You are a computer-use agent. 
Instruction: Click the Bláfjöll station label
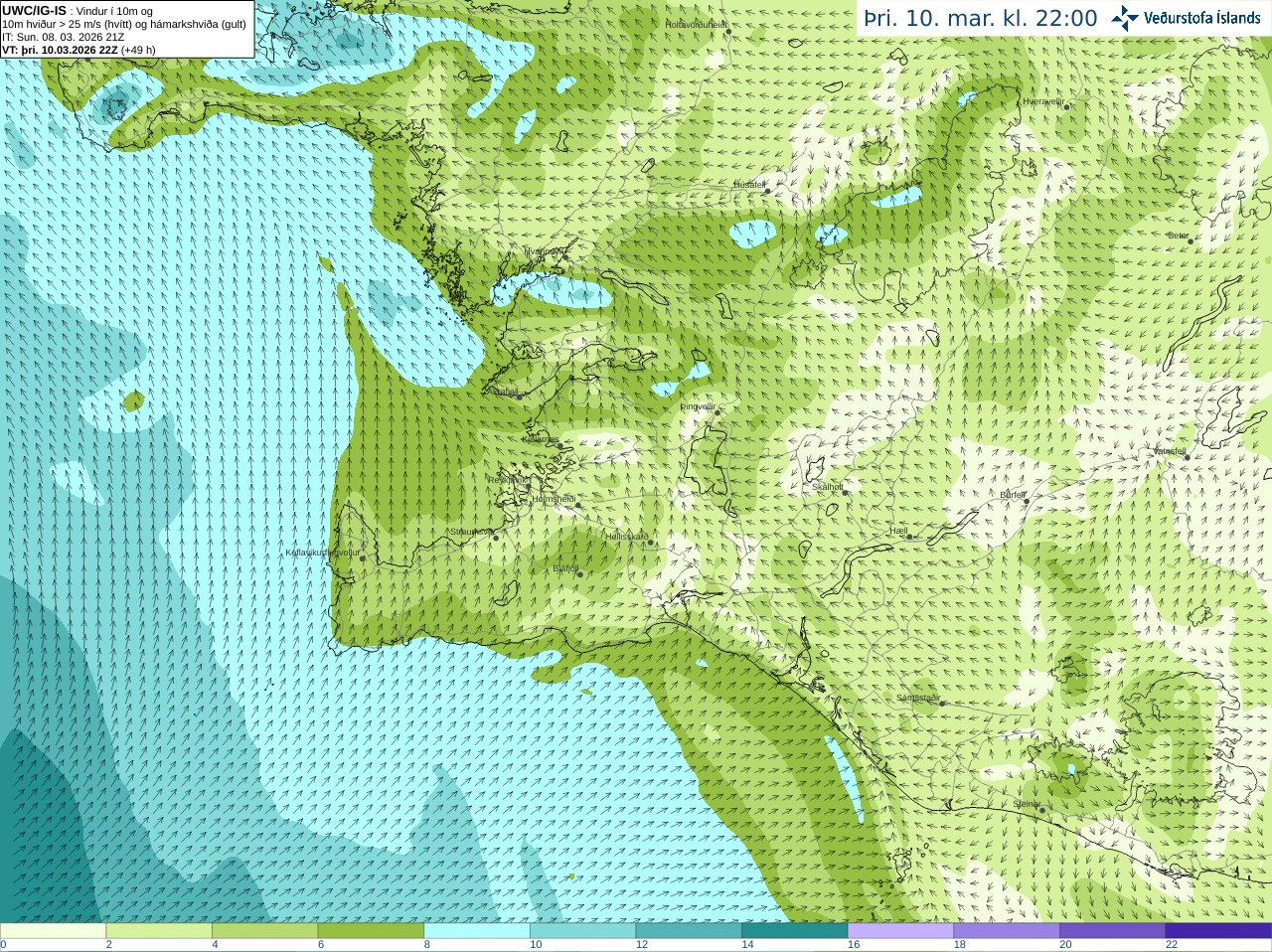[565, 568]
